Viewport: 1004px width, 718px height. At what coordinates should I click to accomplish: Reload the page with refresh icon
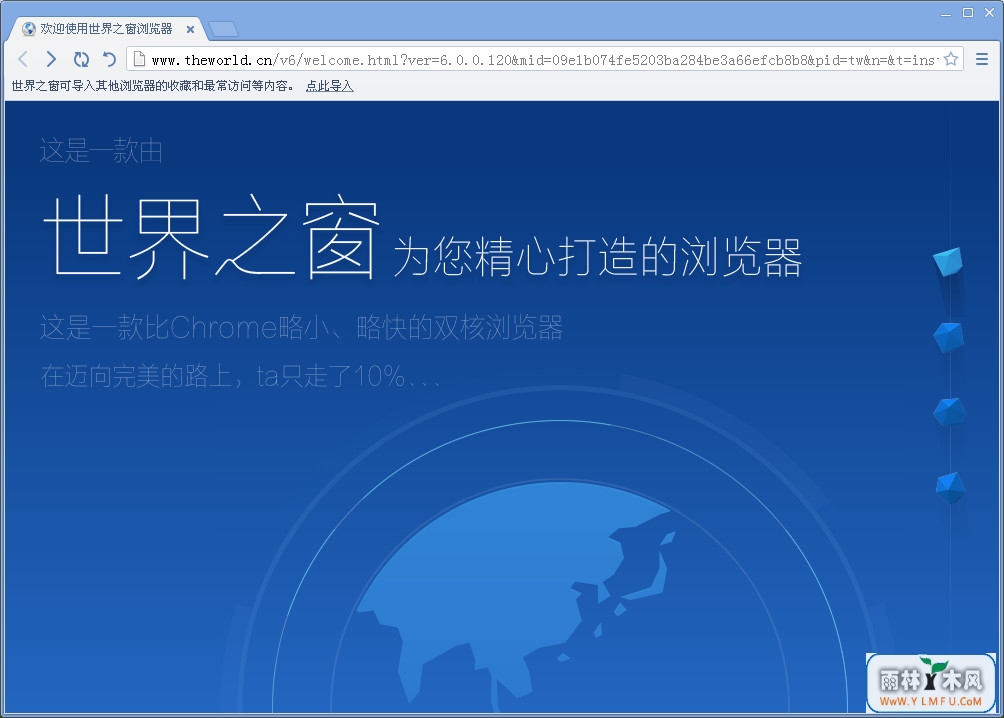click(81, 60)
